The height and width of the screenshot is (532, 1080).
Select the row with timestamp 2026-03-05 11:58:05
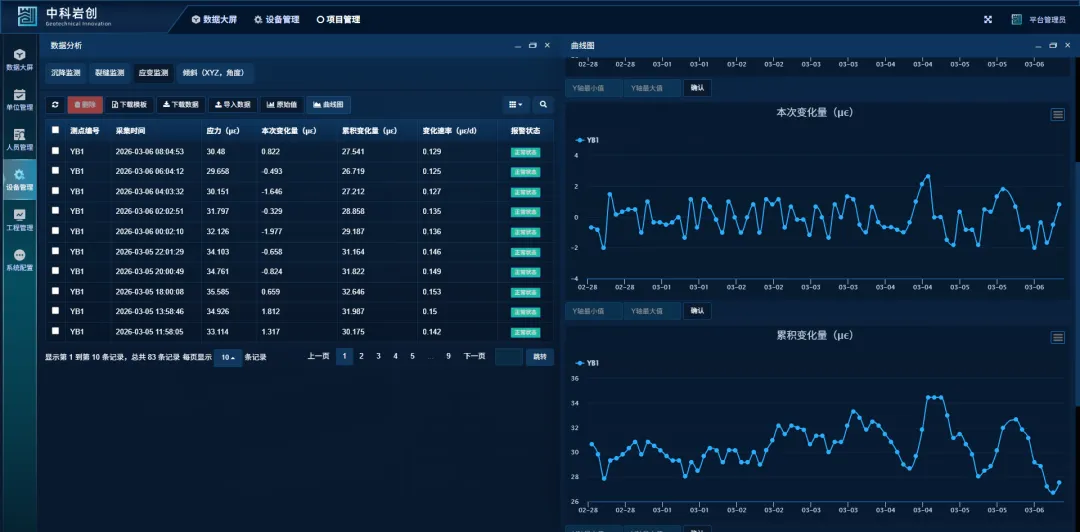[55, 331]
